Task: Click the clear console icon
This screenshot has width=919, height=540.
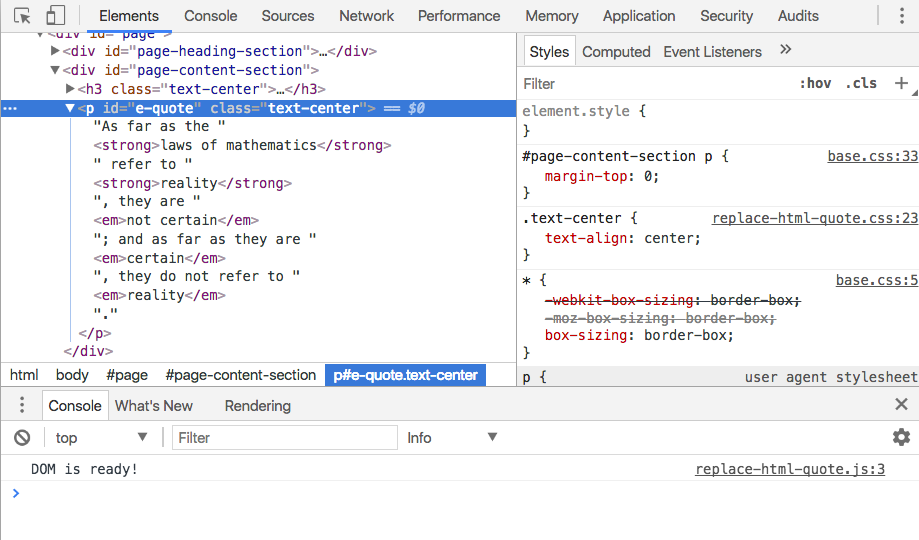Action: pos(22,437)
